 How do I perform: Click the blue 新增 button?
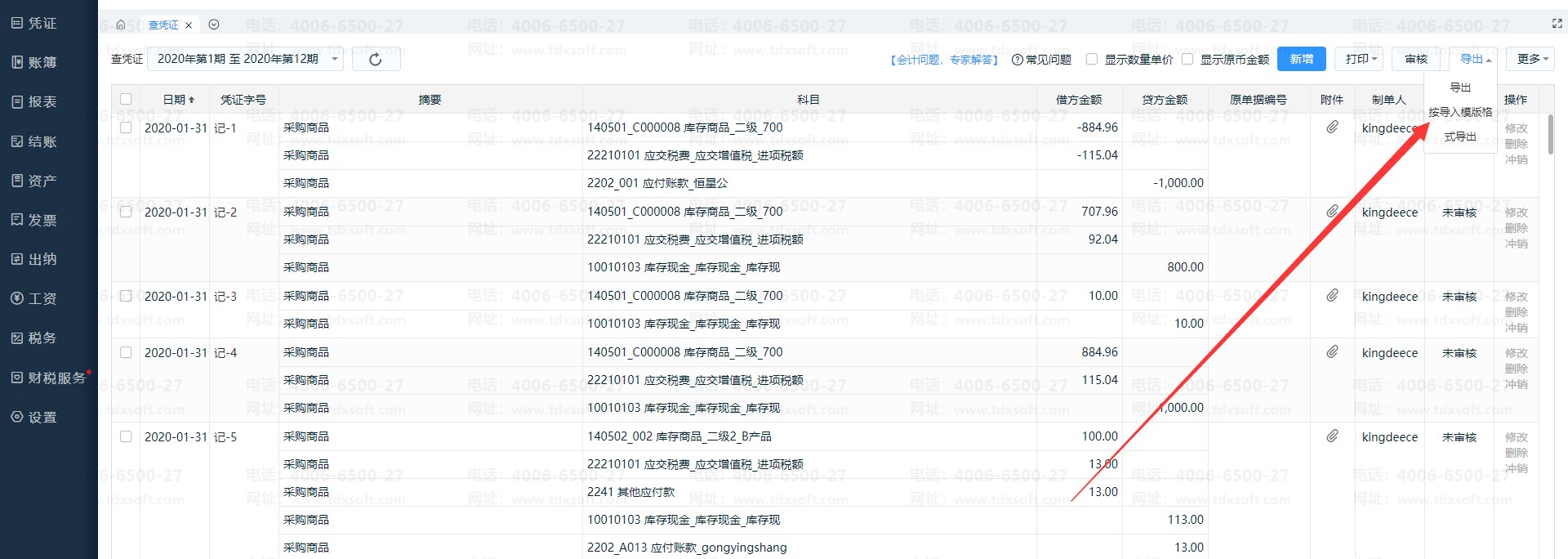click(1301, 59)
